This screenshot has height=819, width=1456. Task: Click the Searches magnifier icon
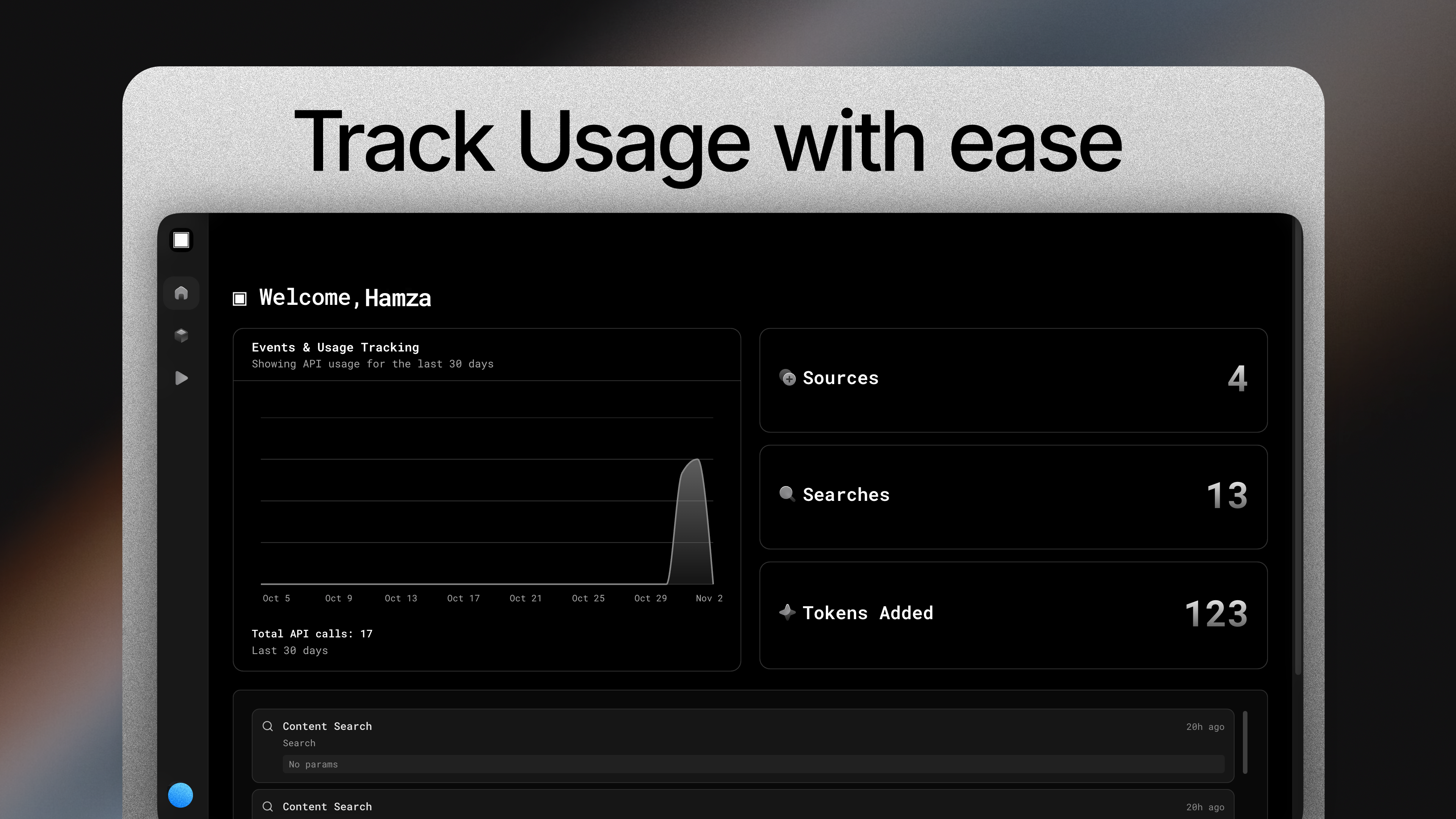click(787, 494)
